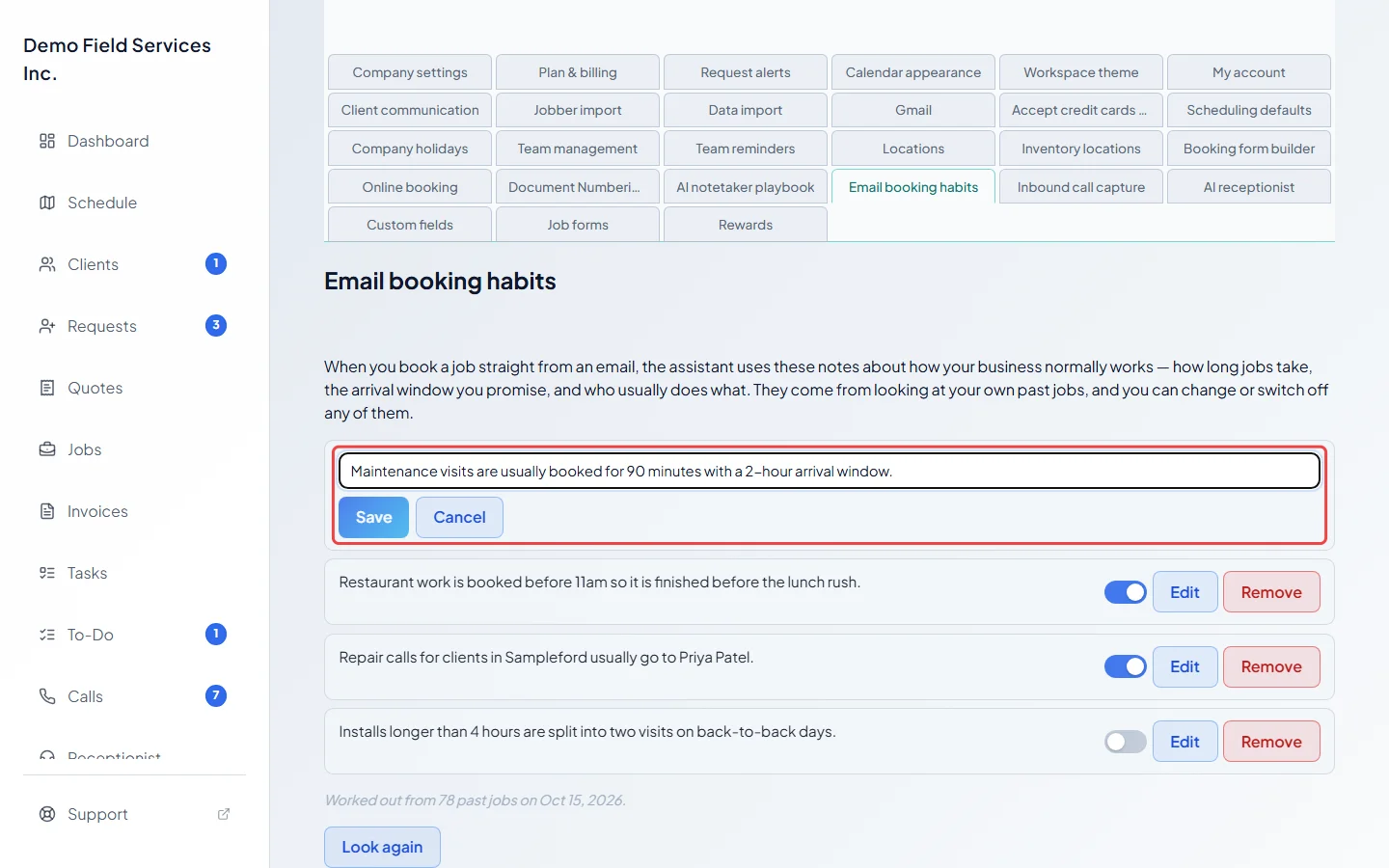Switch to the AI notetaker playbook tab

[746, 187]
